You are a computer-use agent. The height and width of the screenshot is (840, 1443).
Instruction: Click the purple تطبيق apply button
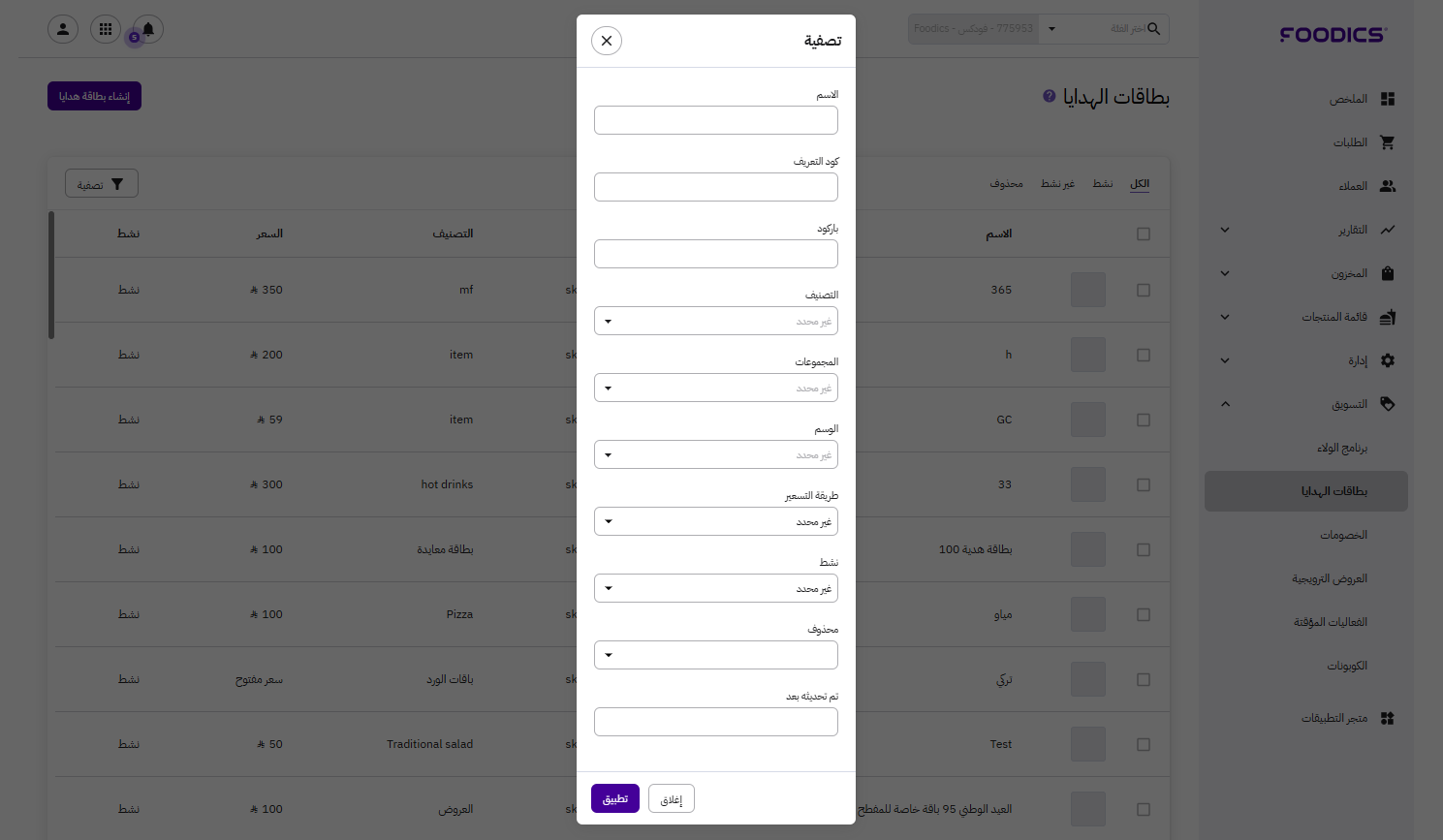point(615,798)
